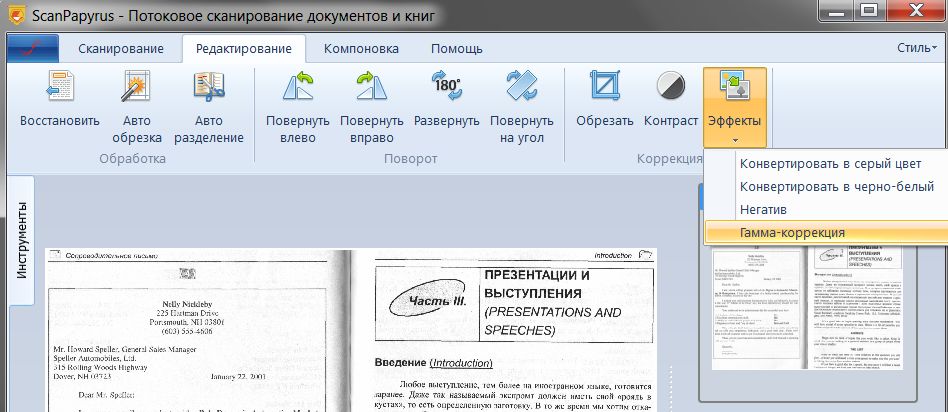The width and height of the screenshot is (948, 412).
Task: Collapse the Эффекты dropdown button
Action: tap(735, 108)
